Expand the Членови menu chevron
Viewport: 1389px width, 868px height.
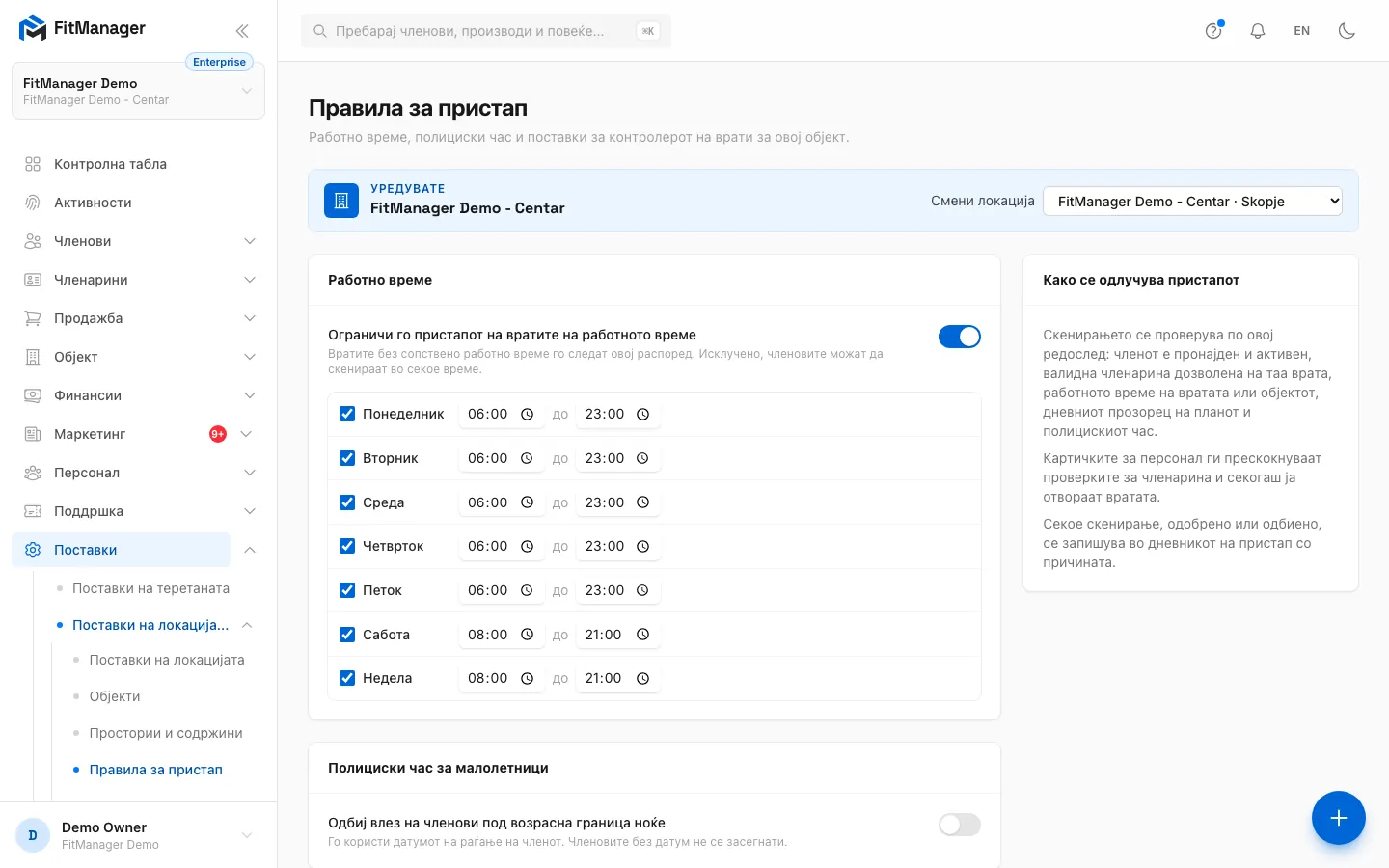(x=250, y=241)
